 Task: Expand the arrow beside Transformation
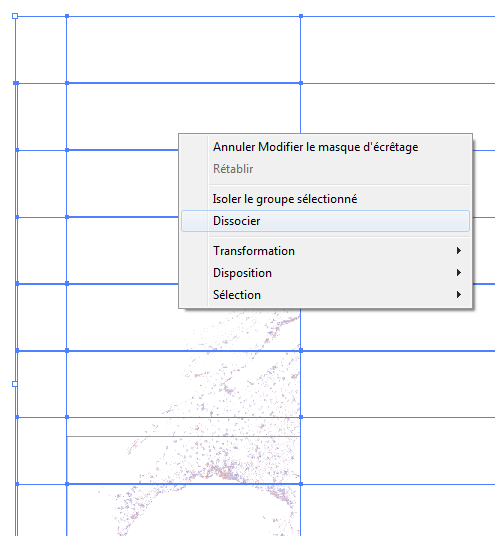click(459, 251)
